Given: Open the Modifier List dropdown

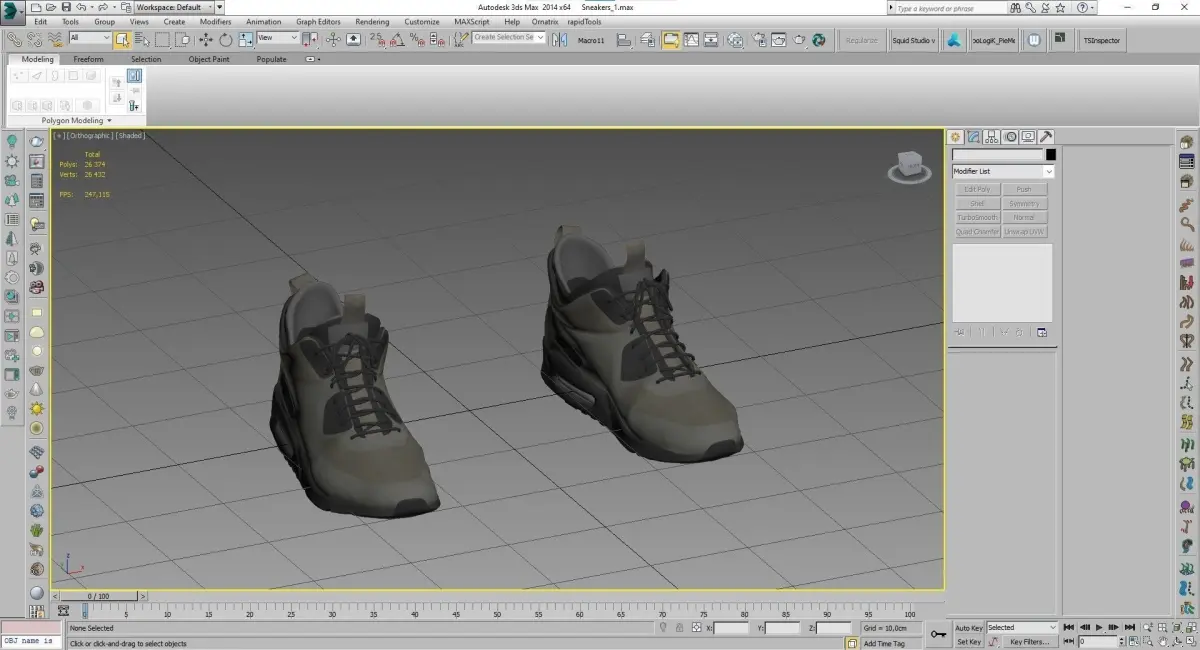Looking at the screenshot, I should [x=1002, y=172].
